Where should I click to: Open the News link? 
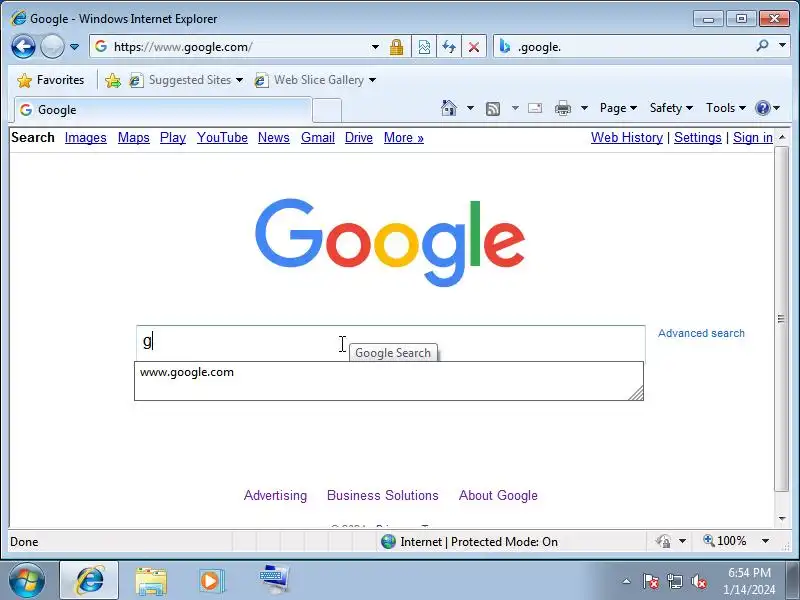274,138
